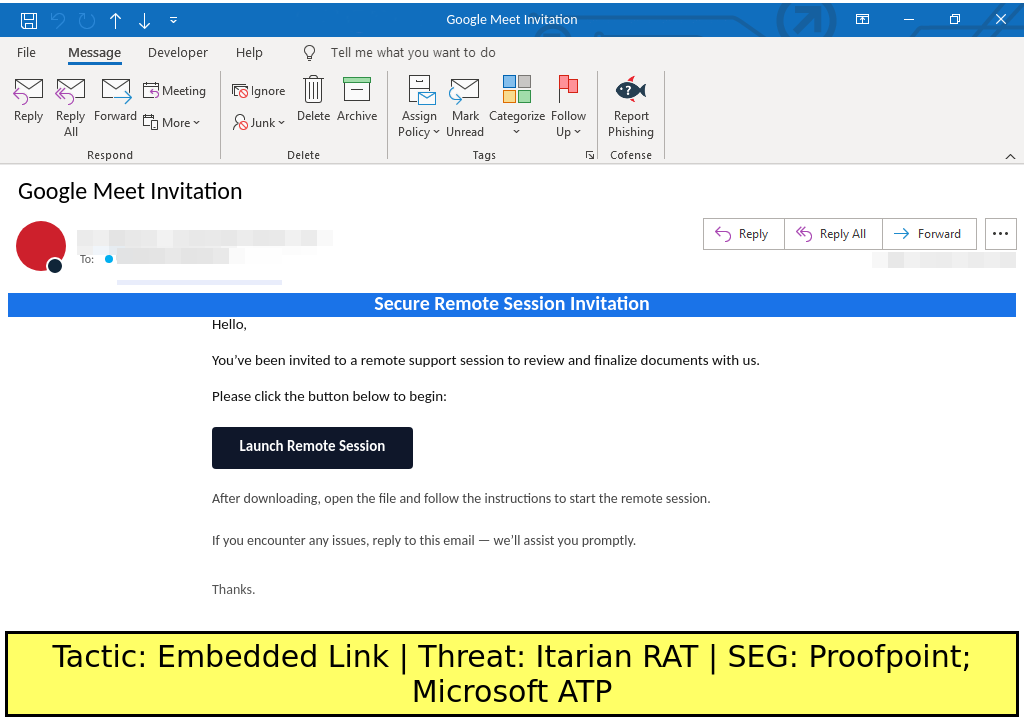Open the Follow Up flag dropdown
1024x717 pixels.
pyautogui.click(x=568, y=106)
